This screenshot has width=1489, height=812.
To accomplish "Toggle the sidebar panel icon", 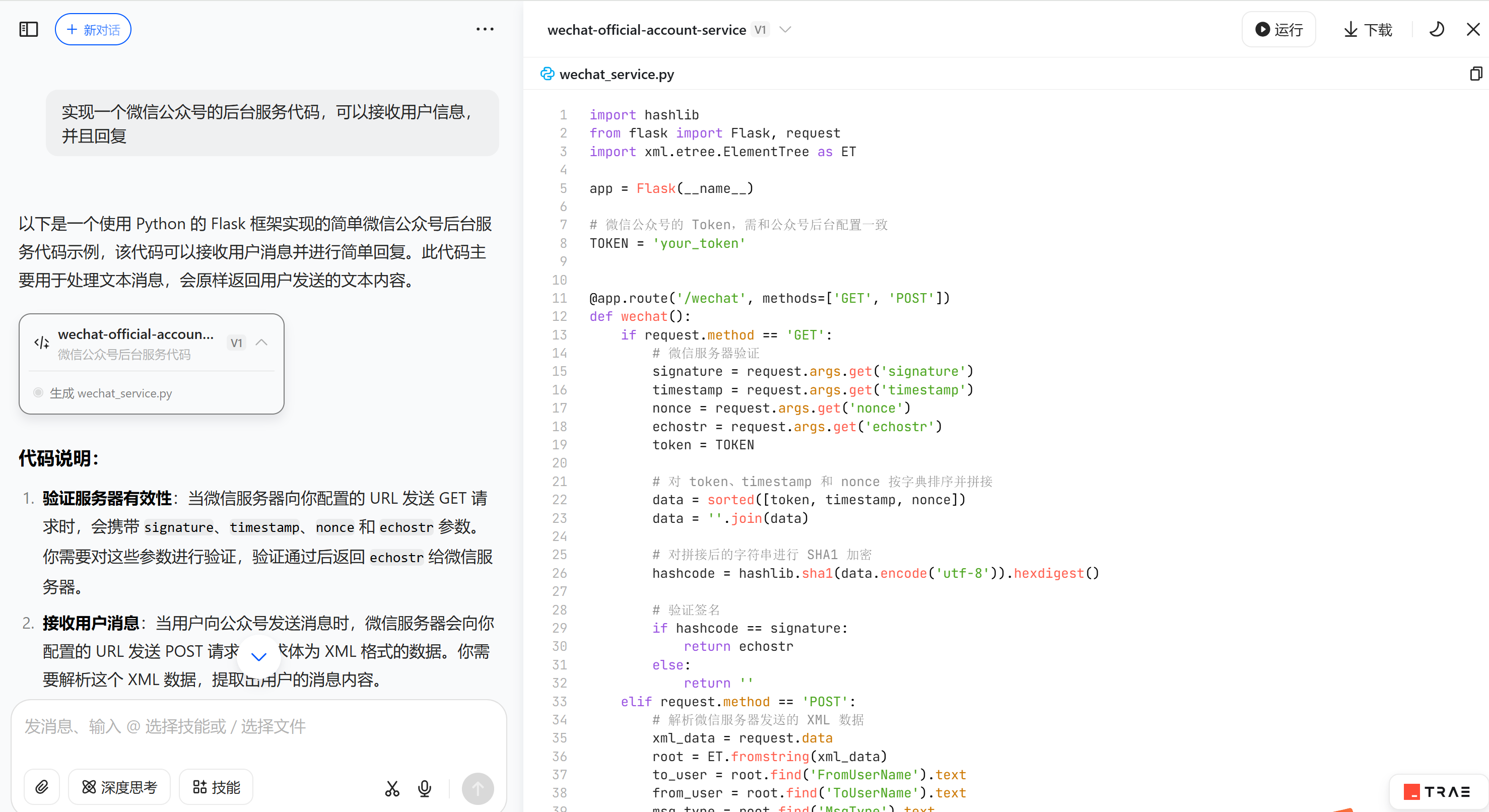I will 28,30.
